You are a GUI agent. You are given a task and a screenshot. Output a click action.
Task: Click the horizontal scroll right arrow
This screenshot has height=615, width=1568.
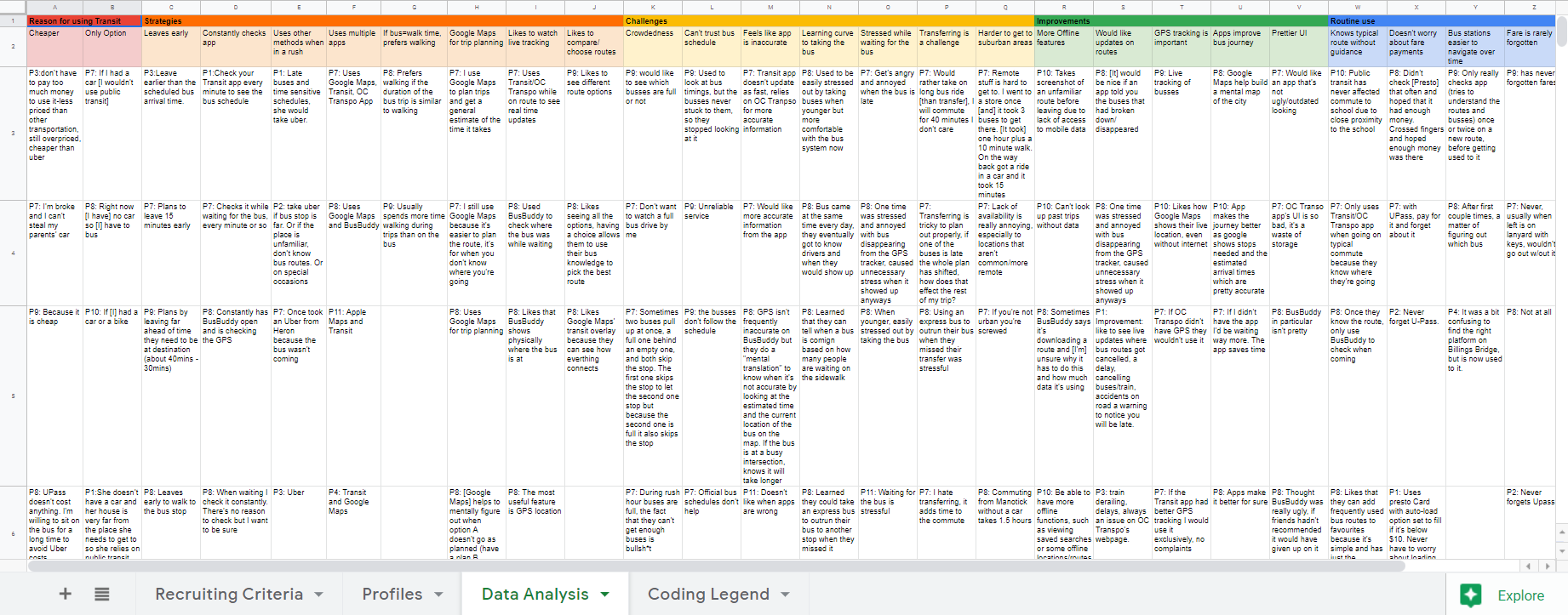1549,566
